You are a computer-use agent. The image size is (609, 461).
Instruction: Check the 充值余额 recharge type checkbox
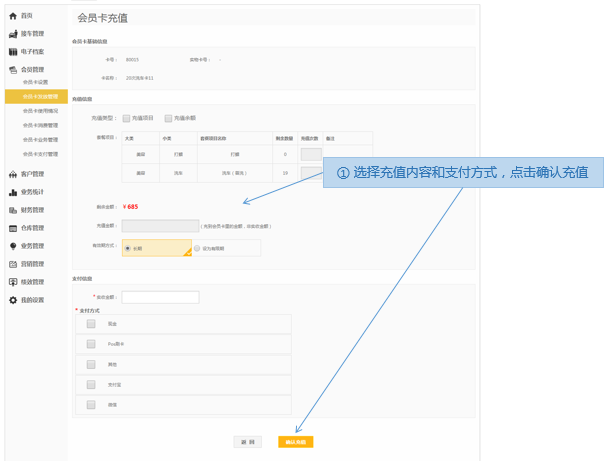tap(168, 118)
